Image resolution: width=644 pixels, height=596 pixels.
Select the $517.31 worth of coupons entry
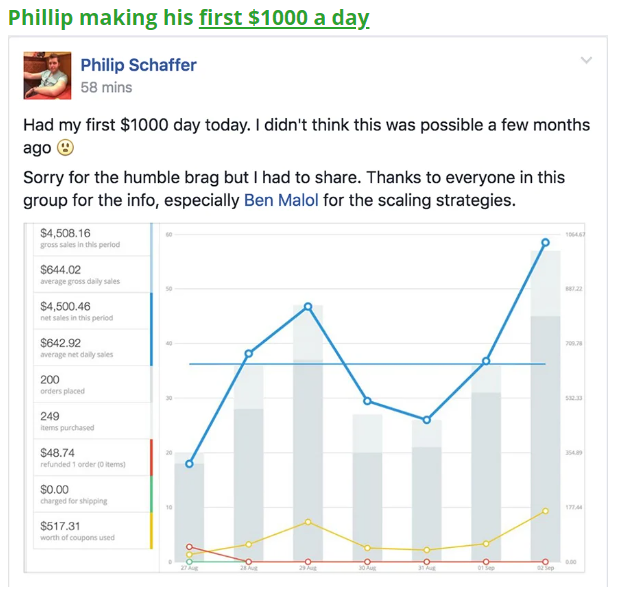click(93, 530)
